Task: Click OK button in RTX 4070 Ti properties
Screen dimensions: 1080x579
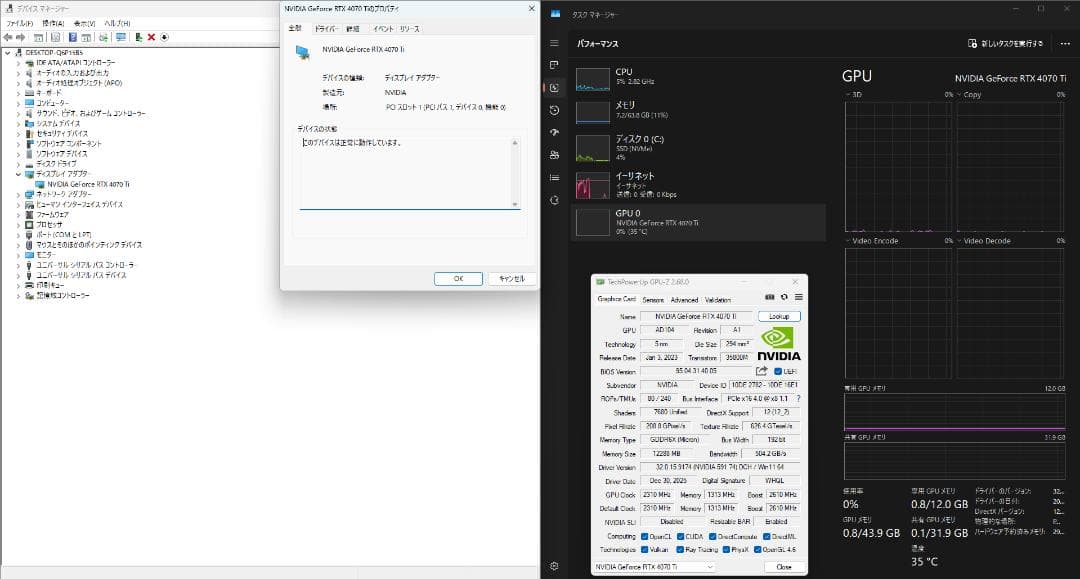Action: [x=458, y=279]
